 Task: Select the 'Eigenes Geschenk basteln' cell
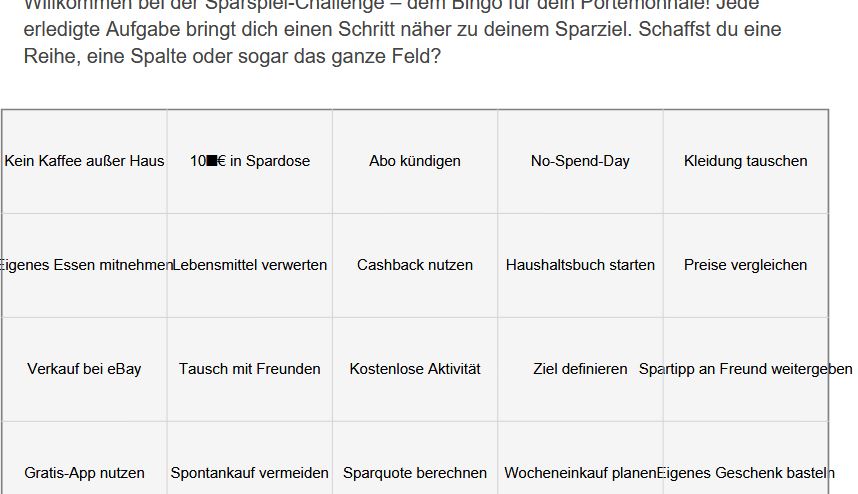pyautogui.click(x=745, y=458)
